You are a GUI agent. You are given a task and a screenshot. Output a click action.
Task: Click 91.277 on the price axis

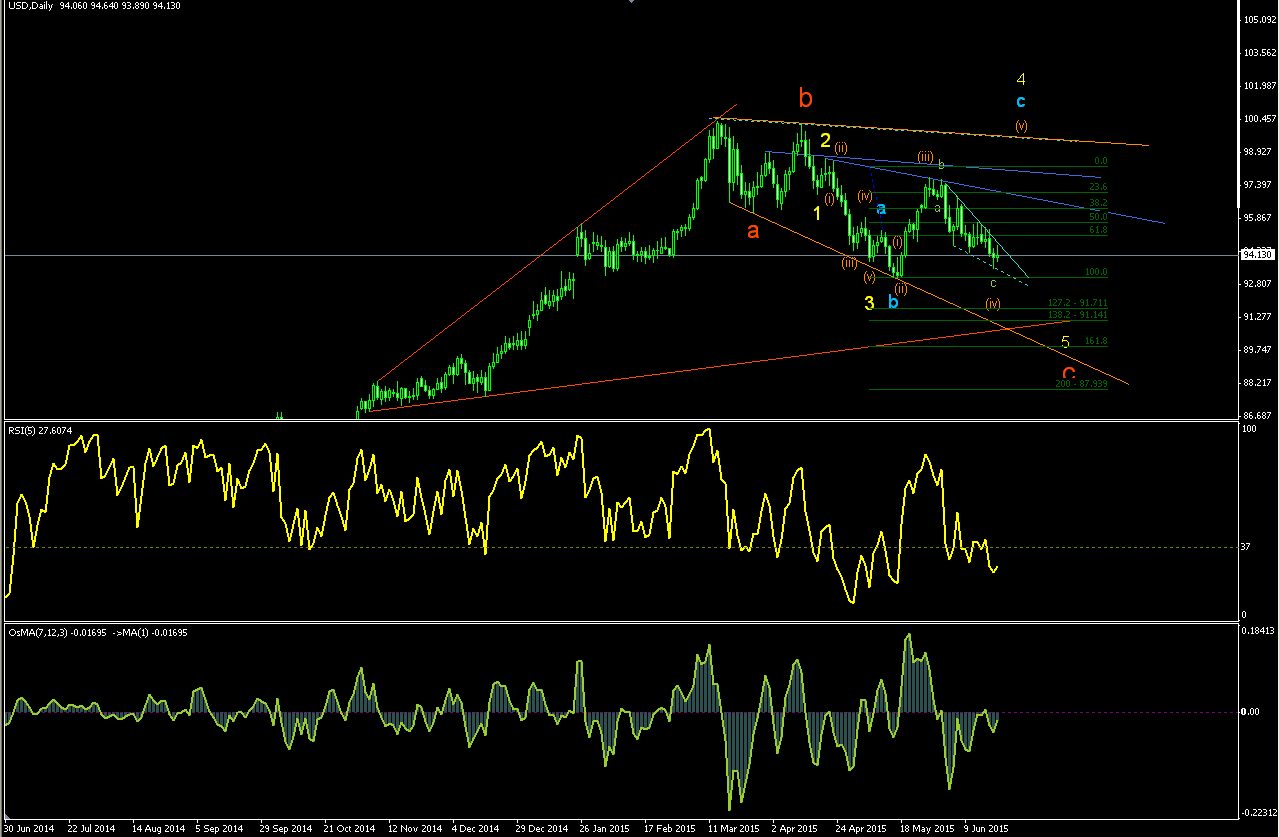[1256, 317]
